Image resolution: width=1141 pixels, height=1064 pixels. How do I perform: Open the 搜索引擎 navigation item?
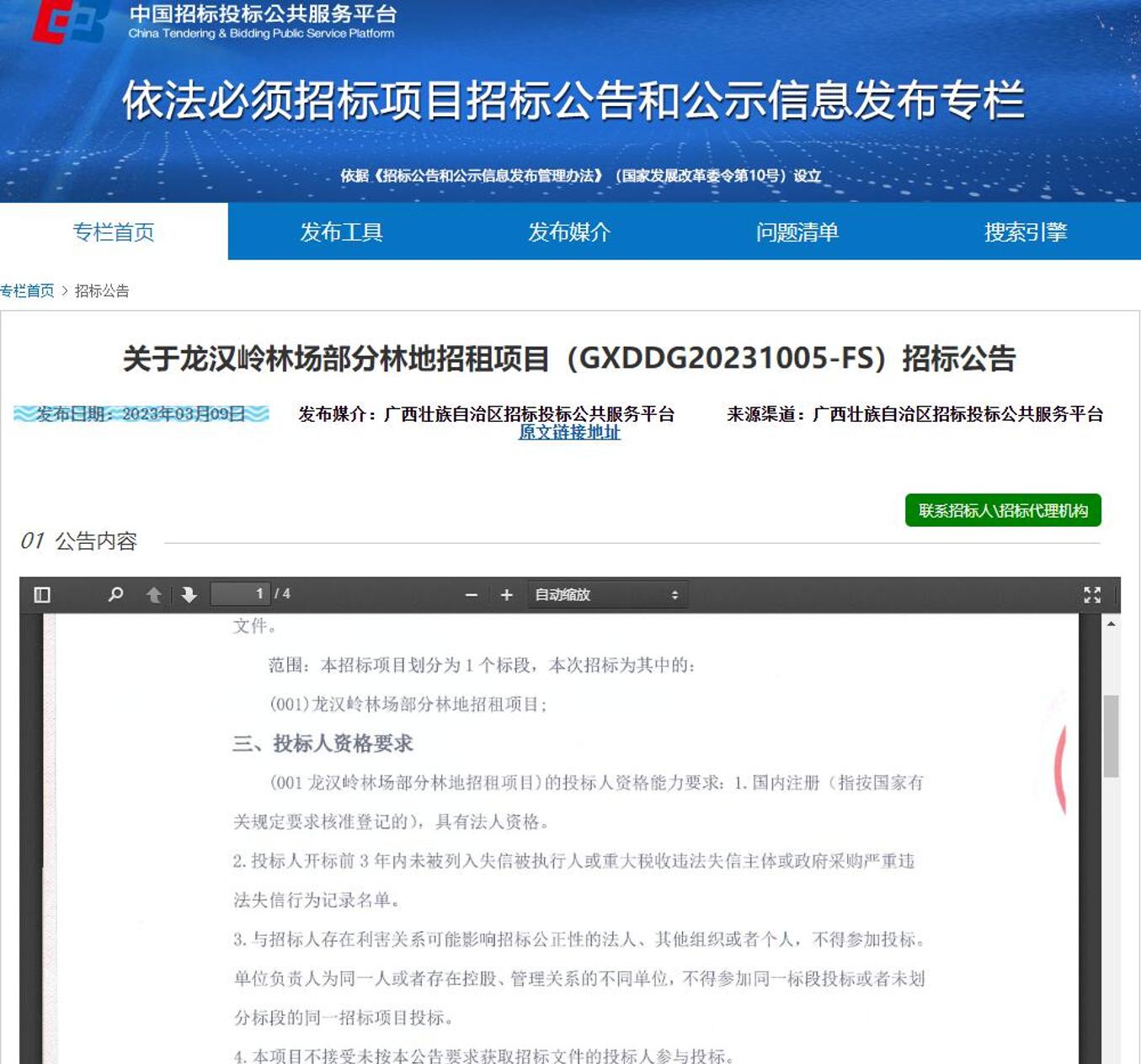coord(1026,232)
